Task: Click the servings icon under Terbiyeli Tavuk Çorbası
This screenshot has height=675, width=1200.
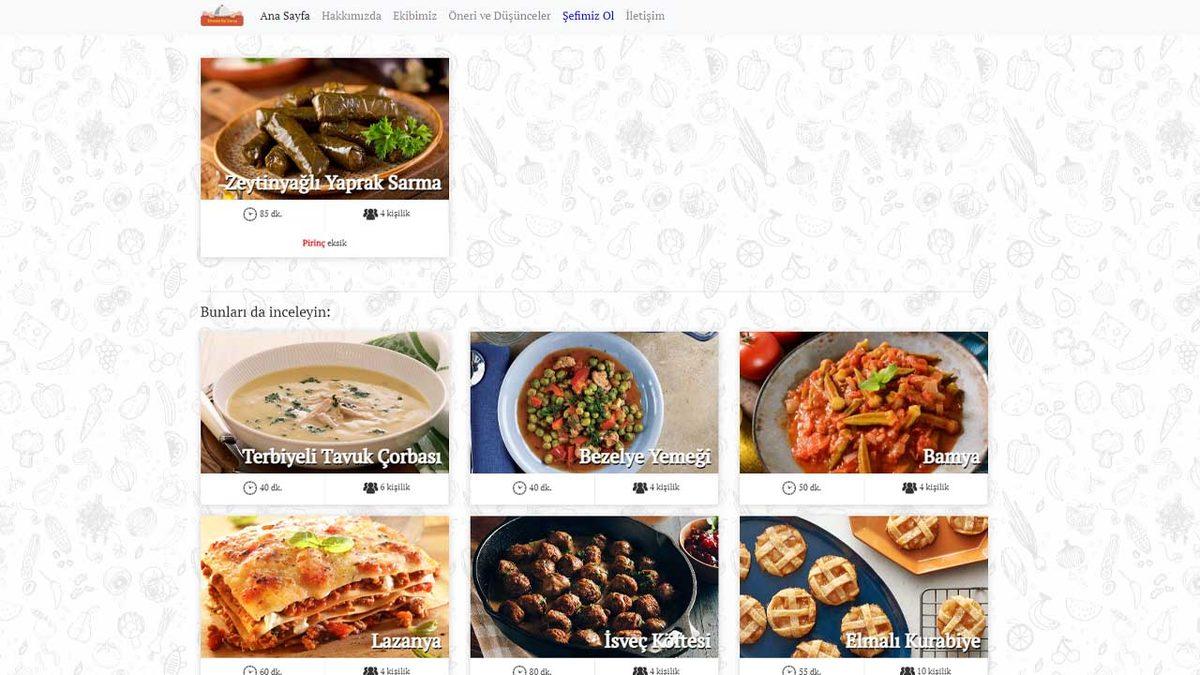Action: [x=370, y=488]
